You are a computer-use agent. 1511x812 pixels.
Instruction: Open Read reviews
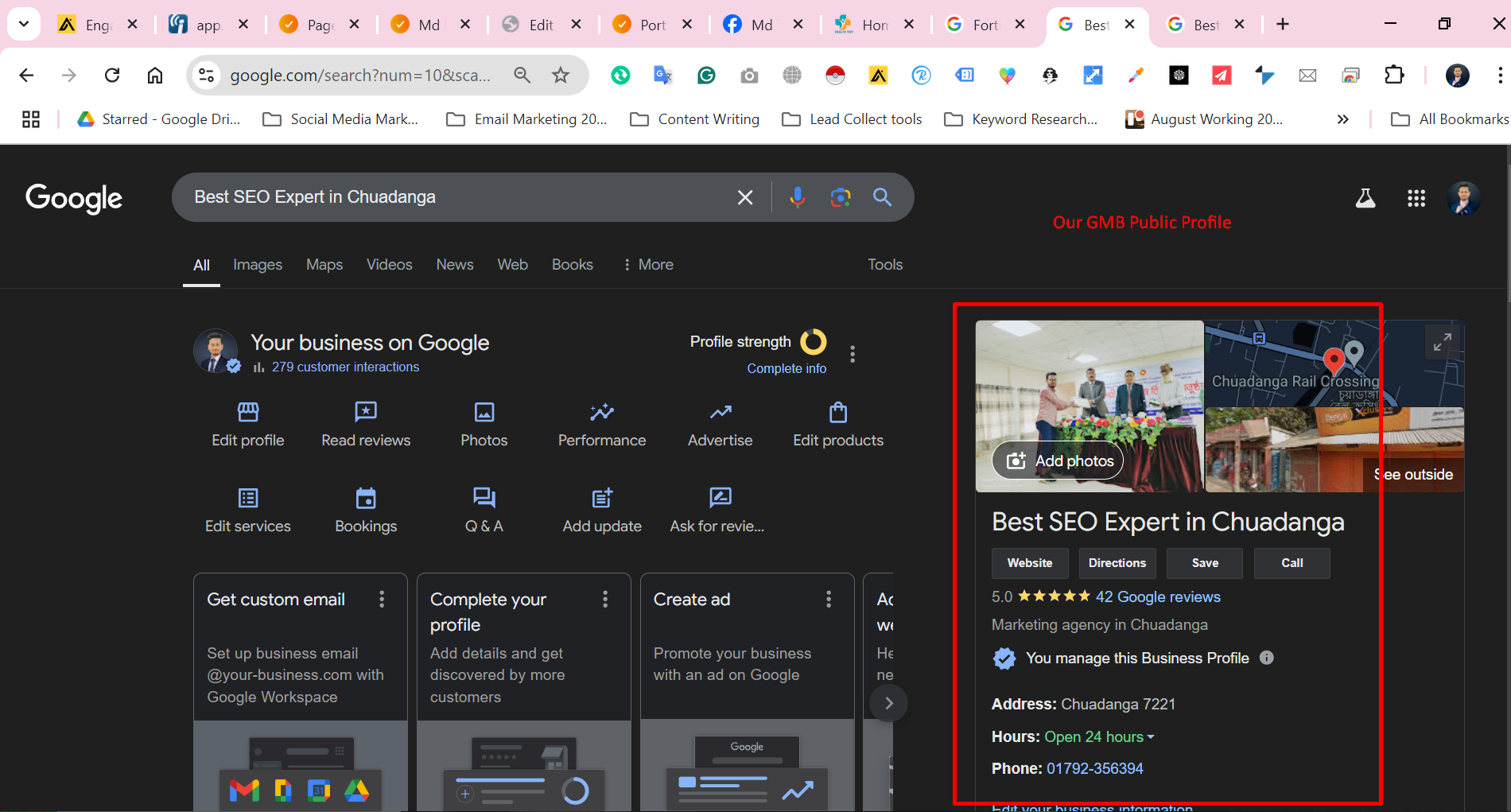click(x=366, y=425)
